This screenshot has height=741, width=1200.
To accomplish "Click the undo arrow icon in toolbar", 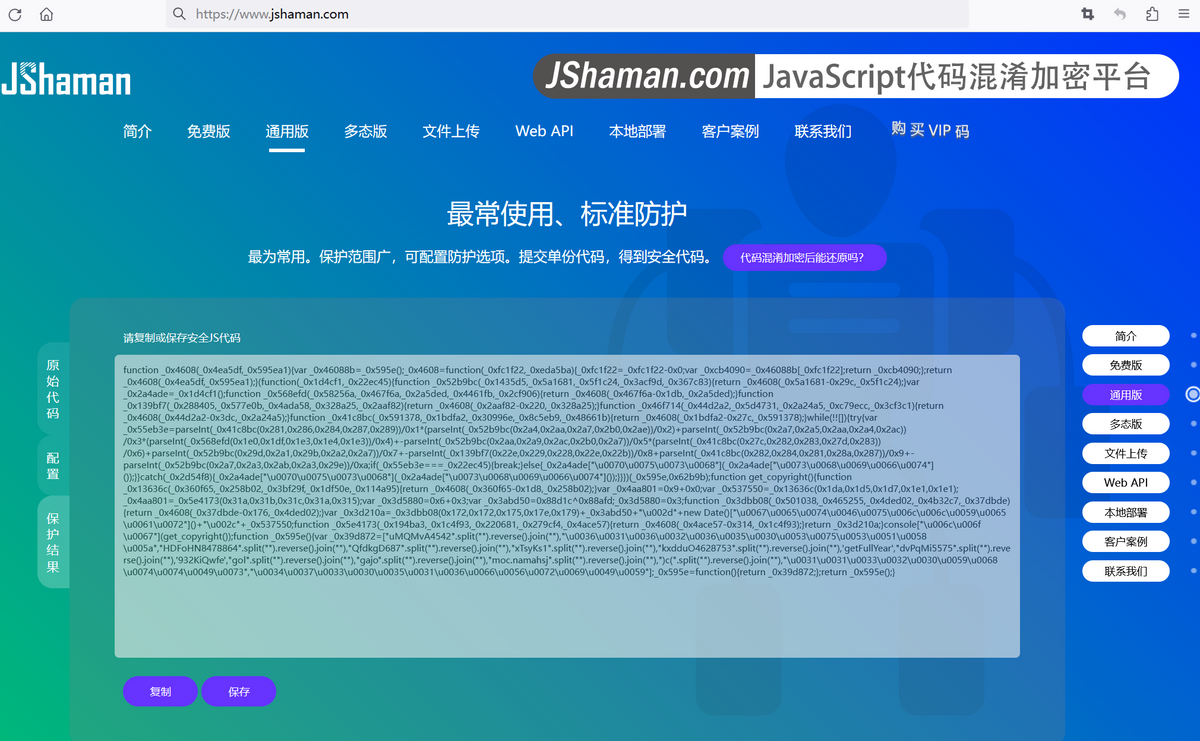I will tap(1120, 14).
